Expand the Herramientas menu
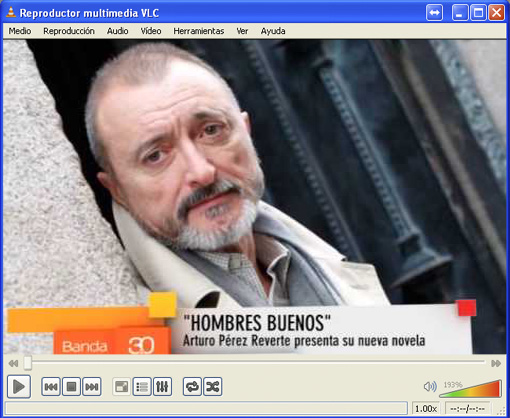Image resolution: width=510 pixels, height=418 pixels. point(199,31)
